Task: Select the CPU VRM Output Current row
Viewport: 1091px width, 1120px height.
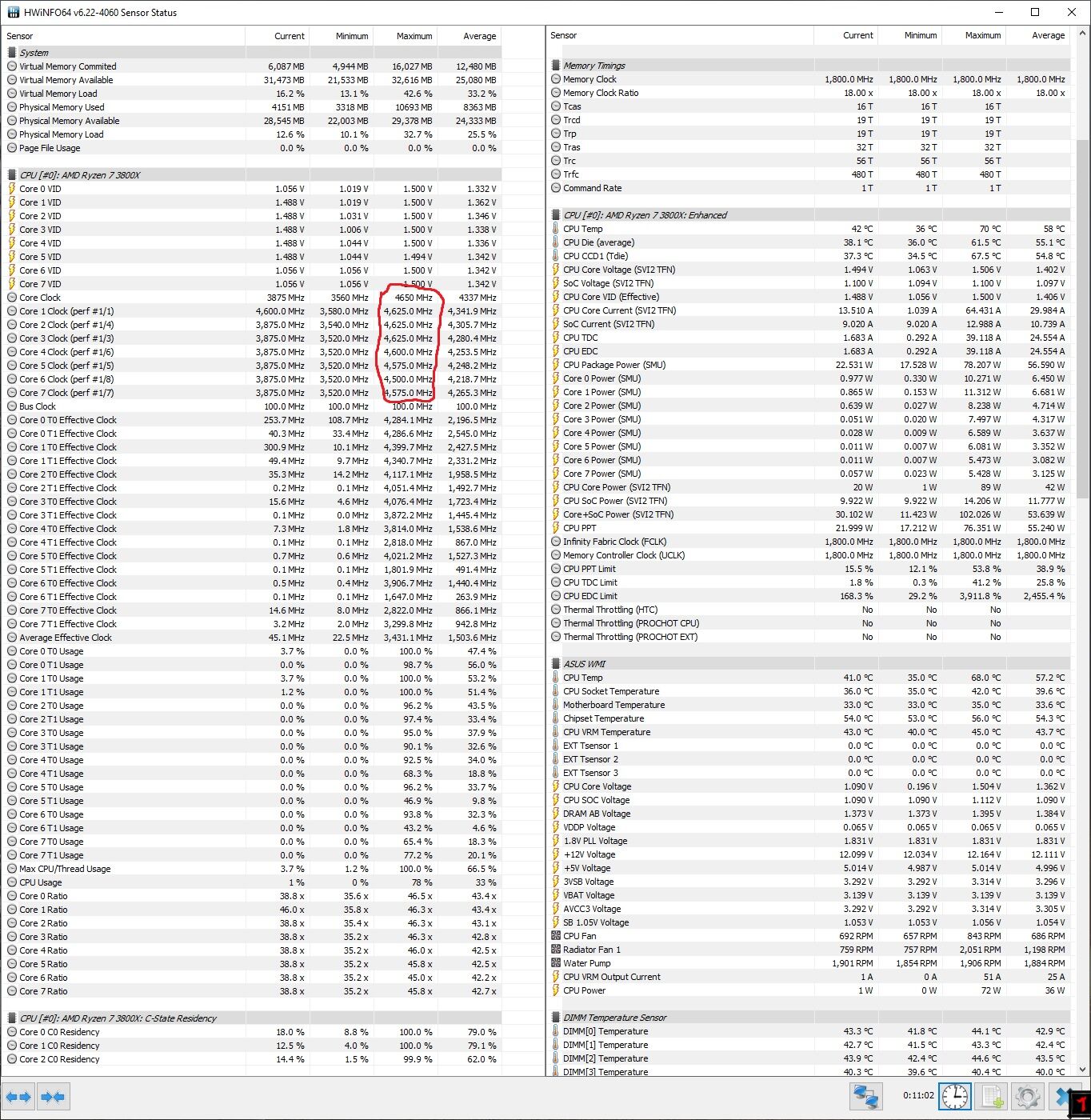Action: (809, 977)
